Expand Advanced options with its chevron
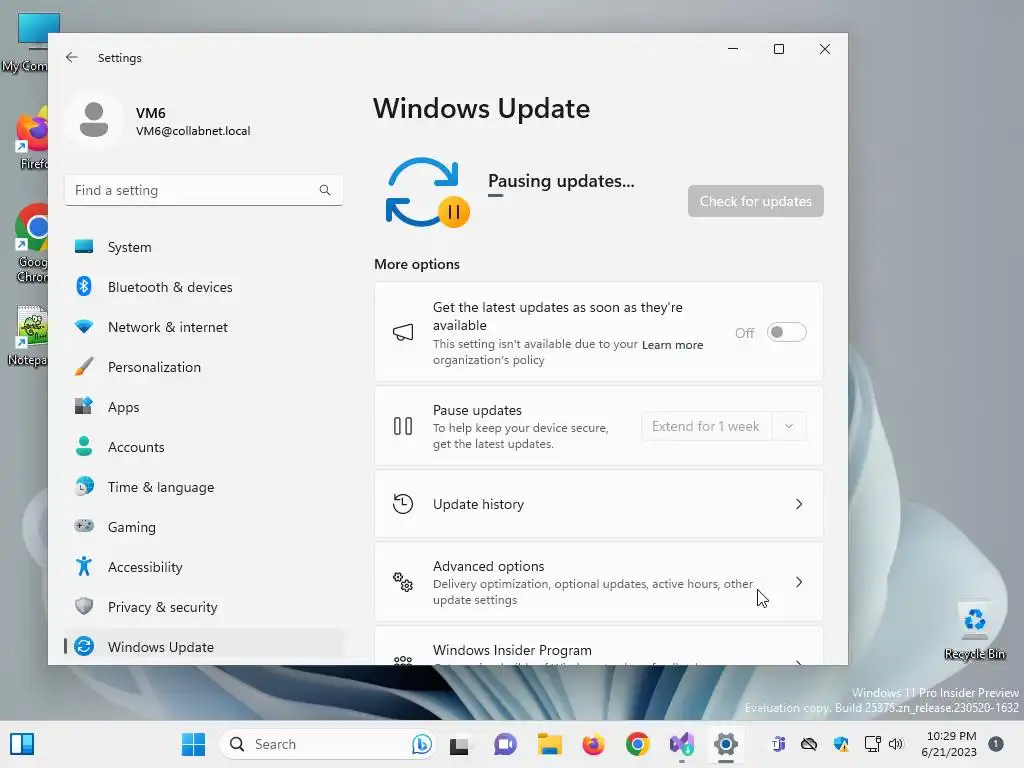 pyautogui.click(x=799, y=582)
